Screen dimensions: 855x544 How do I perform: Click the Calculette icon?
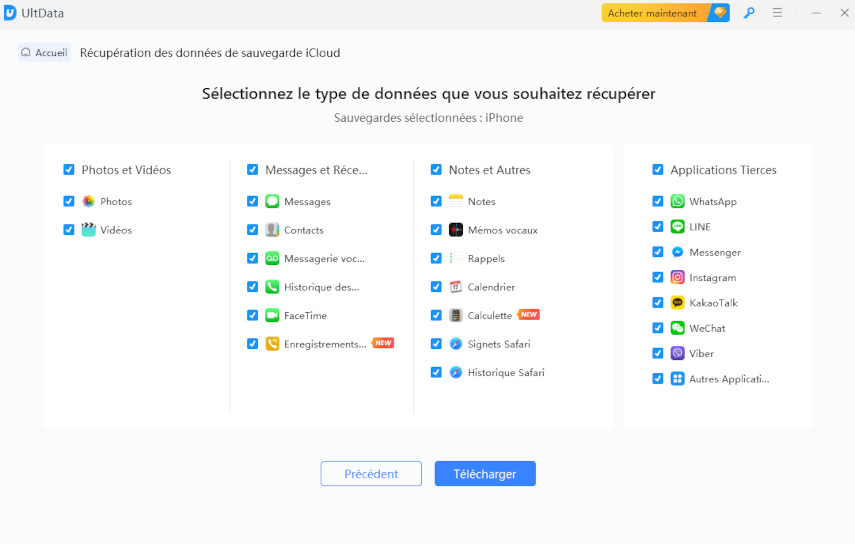click(x=456, y=315)
